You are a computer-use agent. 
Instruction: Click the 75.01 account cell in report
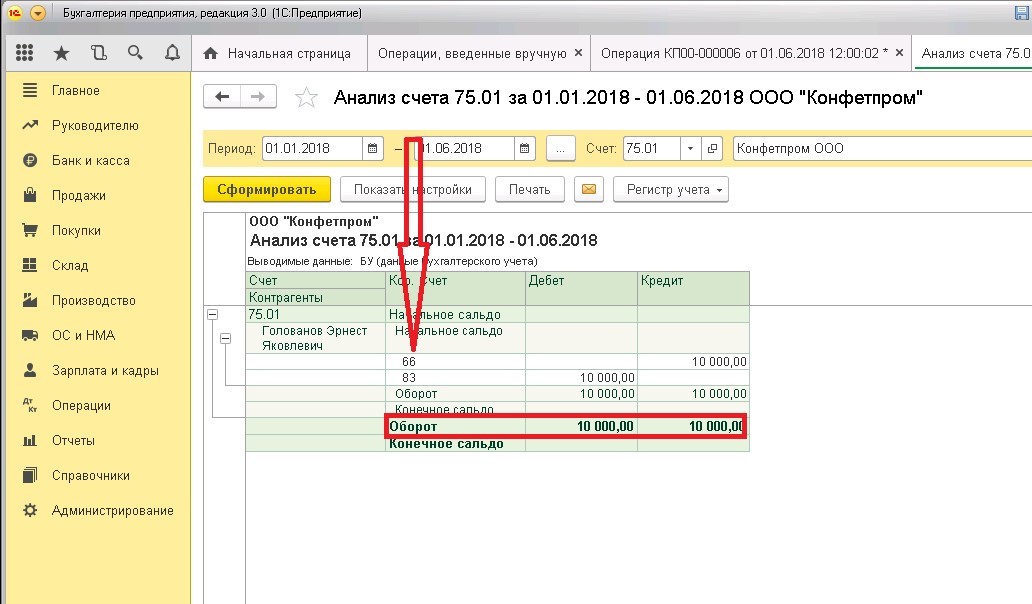point(315,315)
